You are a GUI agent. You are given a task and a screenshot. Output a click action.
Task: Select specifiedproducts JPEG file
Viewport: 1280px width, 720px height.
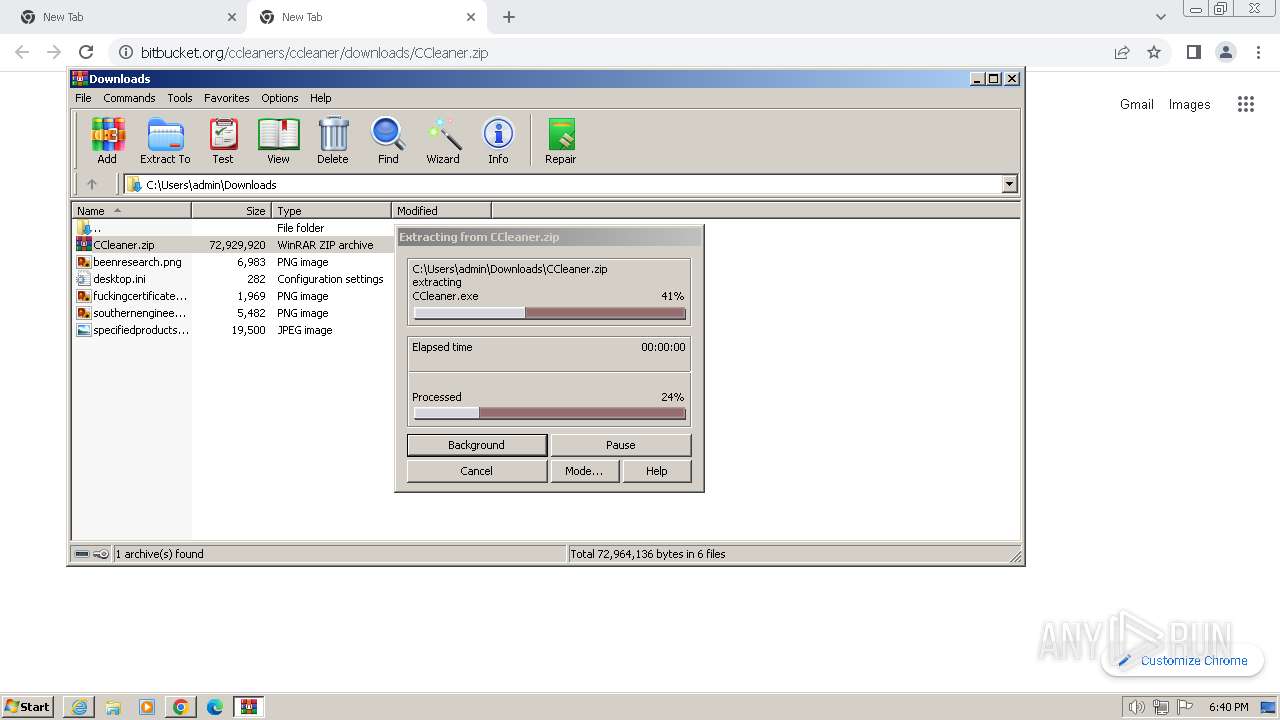[140, 330]
